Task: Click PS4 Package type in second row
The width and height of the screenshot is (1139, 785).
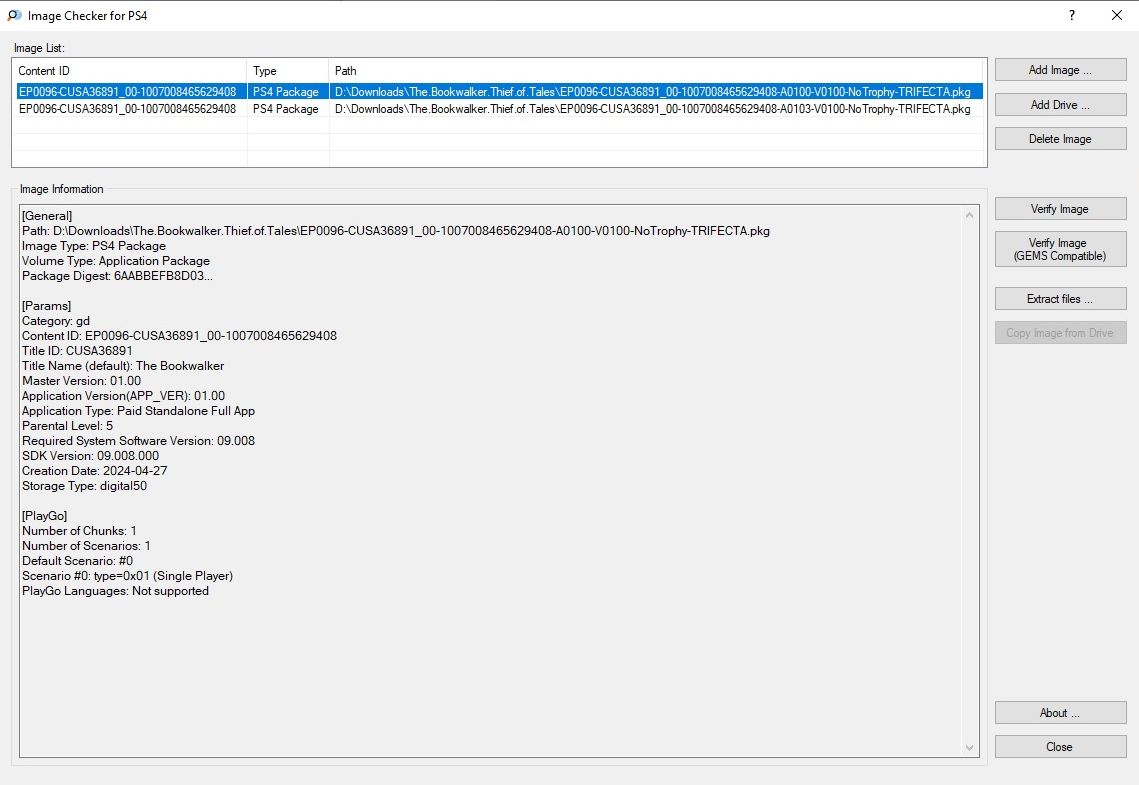Action: point(285,109)
